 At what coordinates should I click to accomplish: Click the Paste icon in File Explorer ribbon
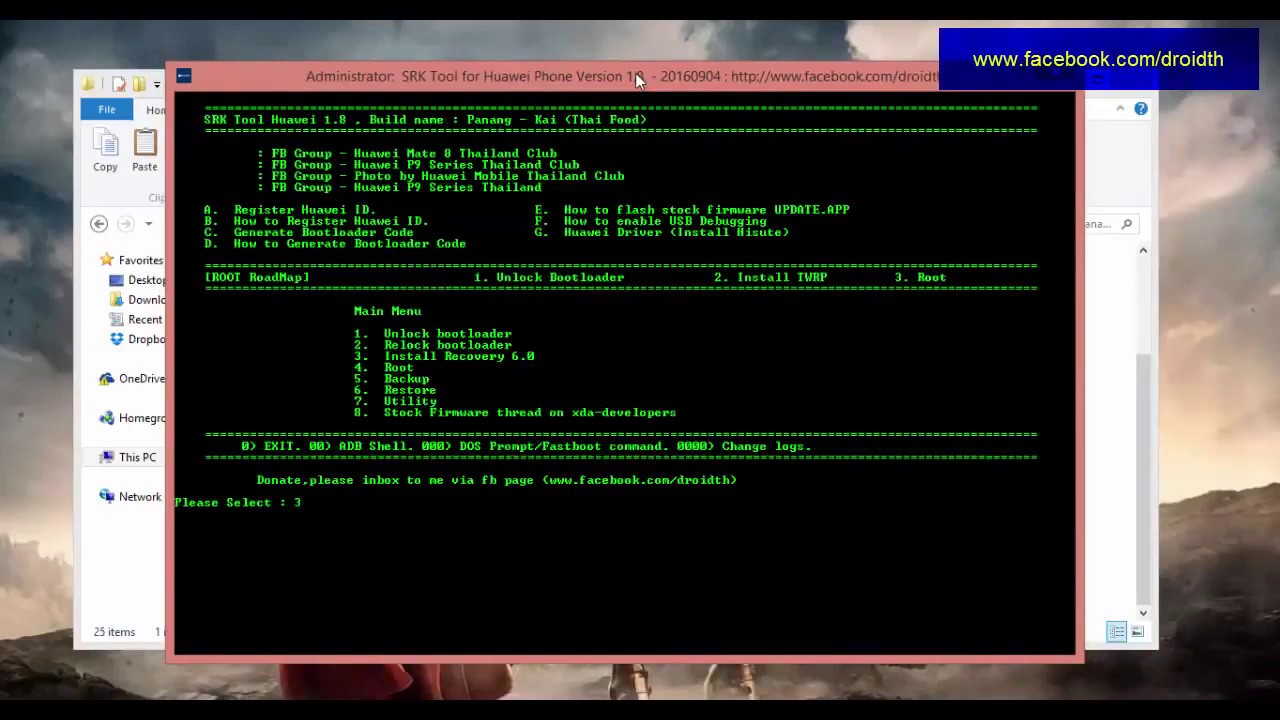coord(145,151)
